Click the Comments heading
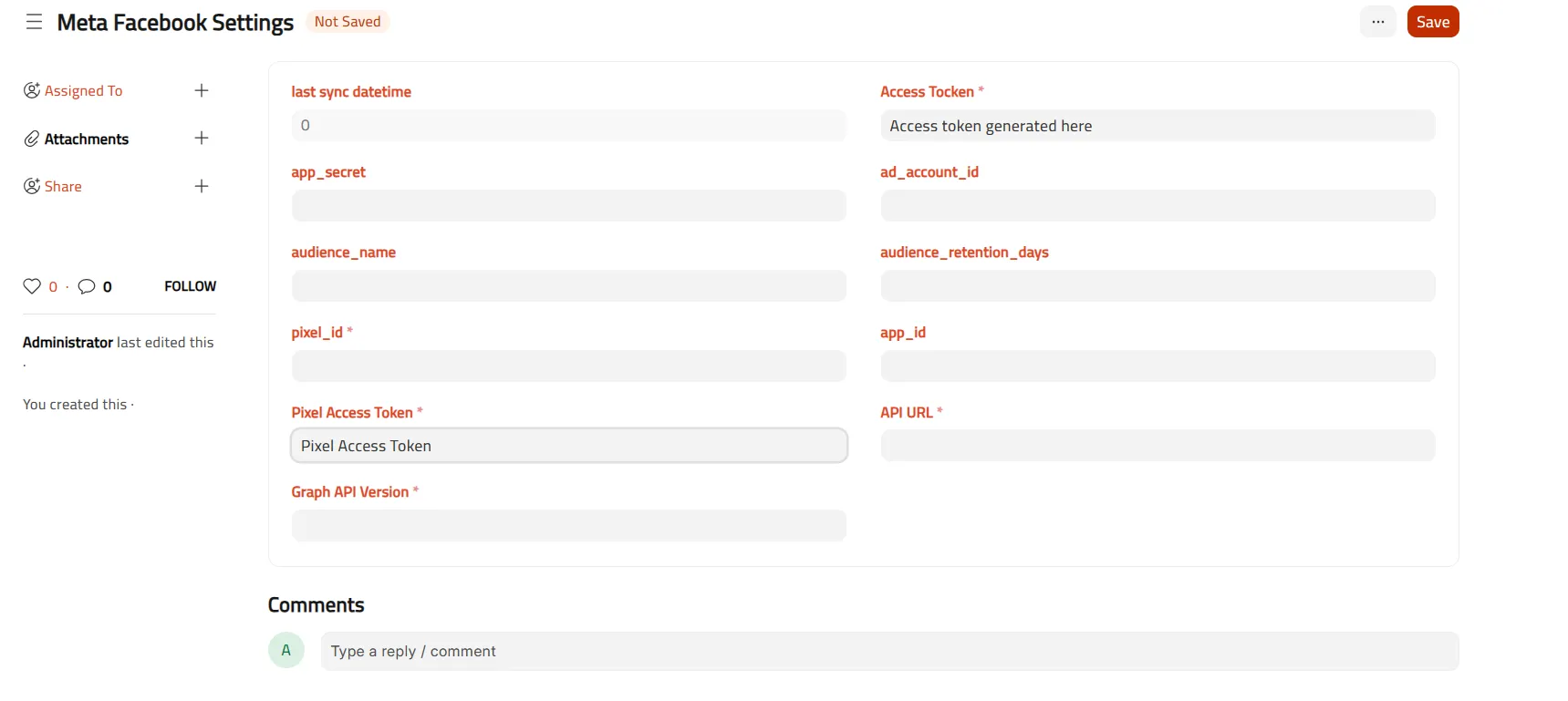Screen dimensions: 1568x701 pyautogui.click(x=316, y=605)
